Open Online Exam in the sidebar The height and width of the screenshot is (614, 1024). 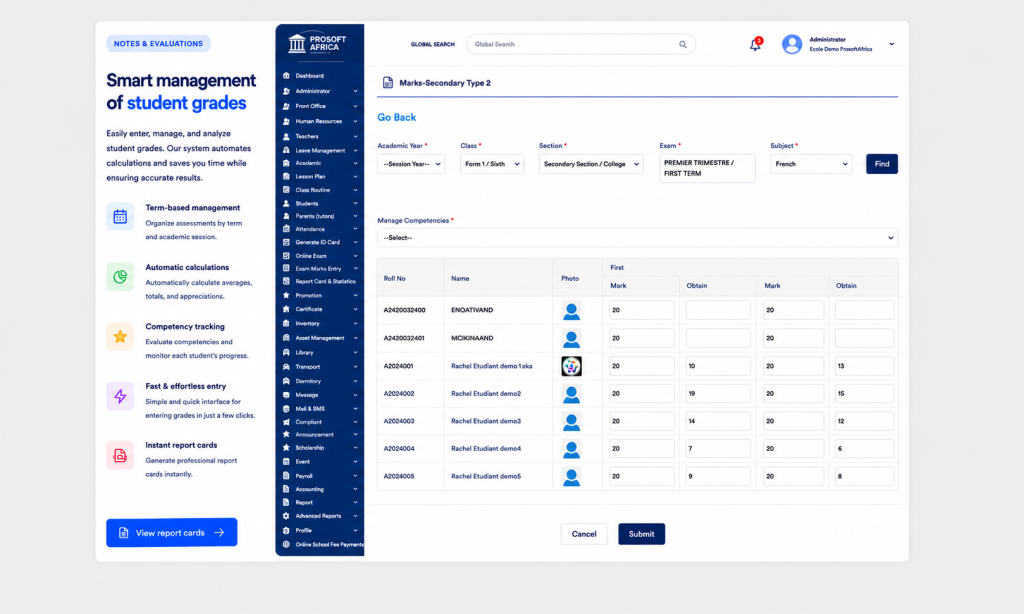tap(320, 255)
